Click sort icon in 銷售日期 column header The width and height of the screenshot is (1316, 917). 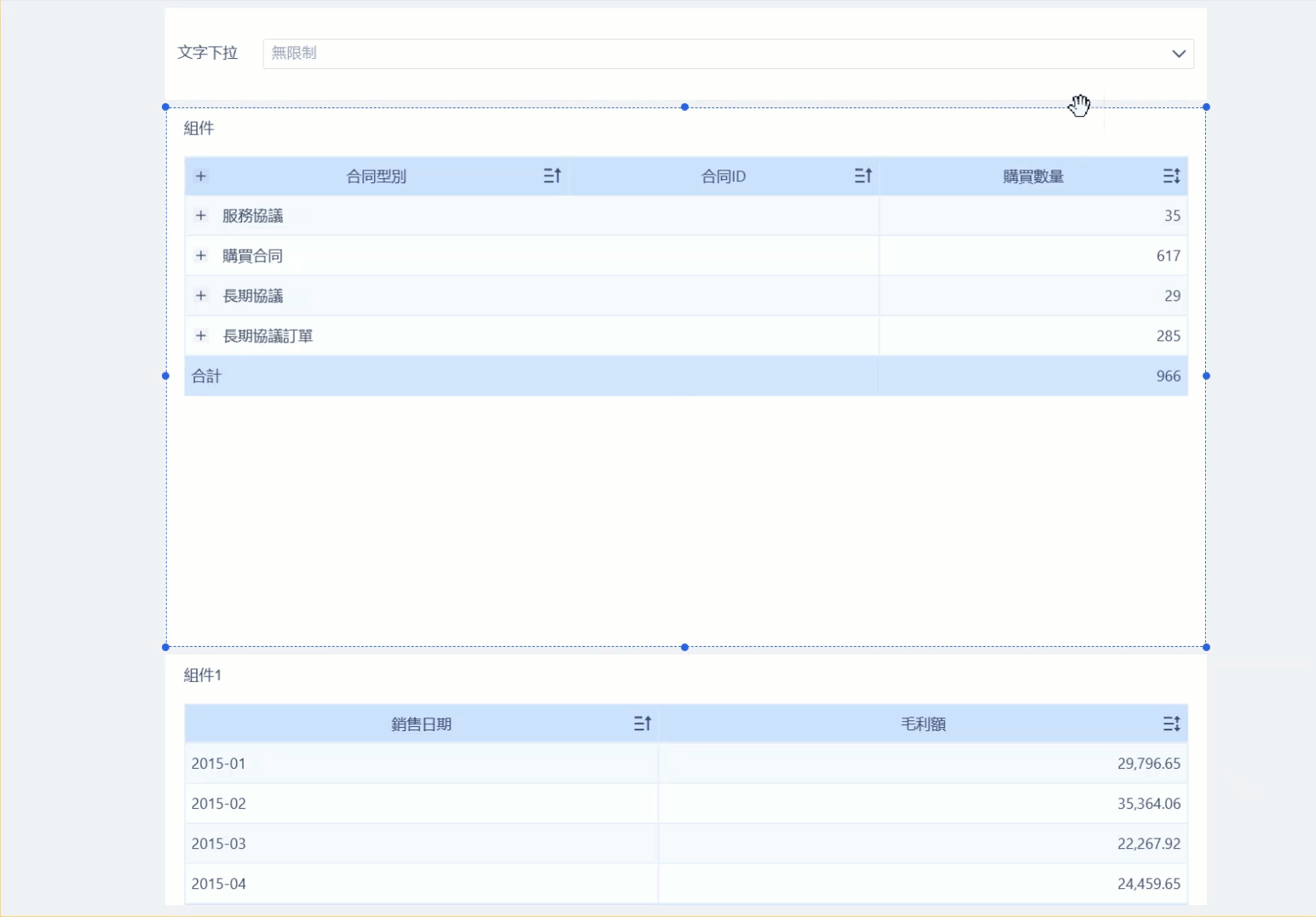(x=642, y=724)
